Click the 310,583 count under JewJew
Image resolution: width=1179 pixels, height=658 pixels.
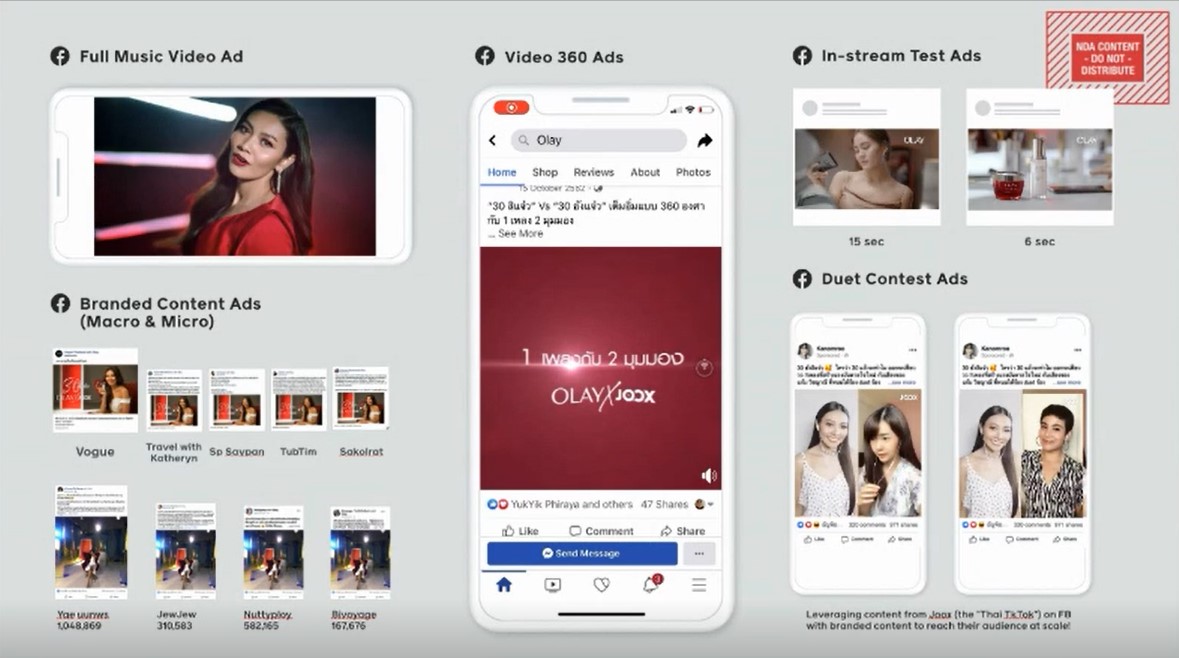pyautogui.click(x=176, y=626)
